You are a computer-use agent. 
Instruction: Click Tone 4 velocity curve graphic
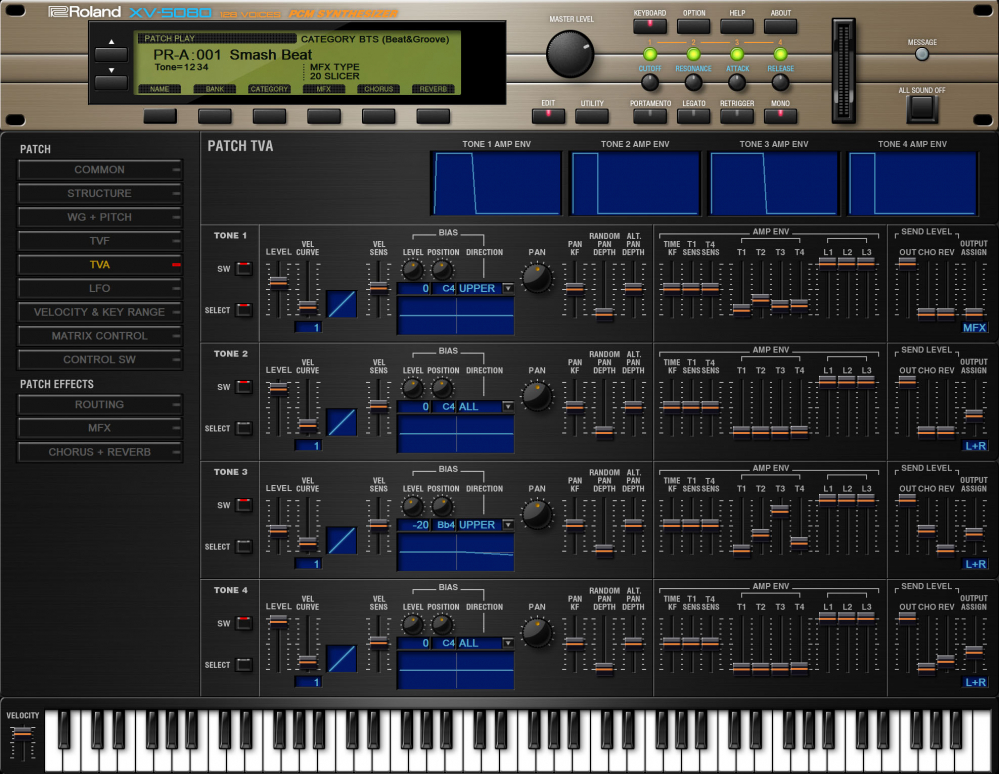tap(341, 659)
